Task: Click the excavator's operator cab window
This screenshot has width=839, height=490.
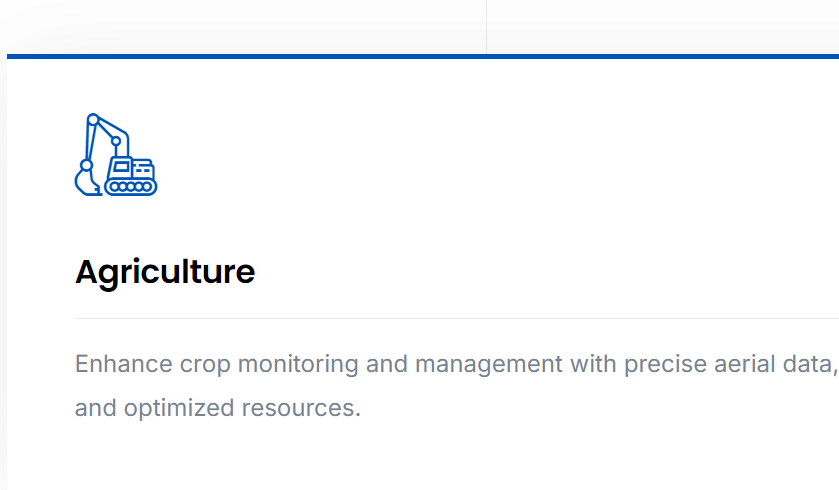Action: (x=121, y=166)
